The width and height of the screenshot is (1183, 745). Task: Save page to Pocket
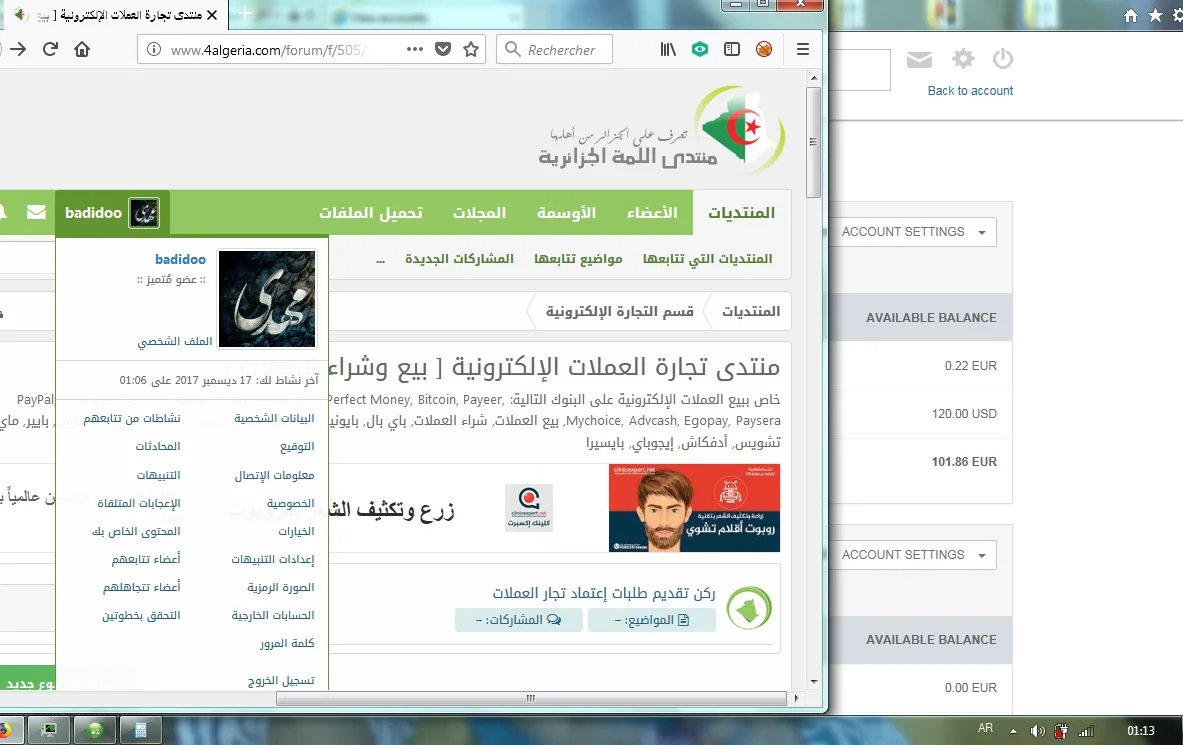coord(443,50)
